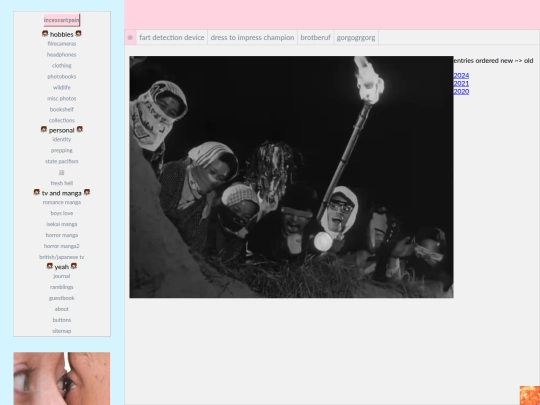Screen dimensions: 540x405
Task: Click the face icon before the yeah heading
Action: (50, 266)
